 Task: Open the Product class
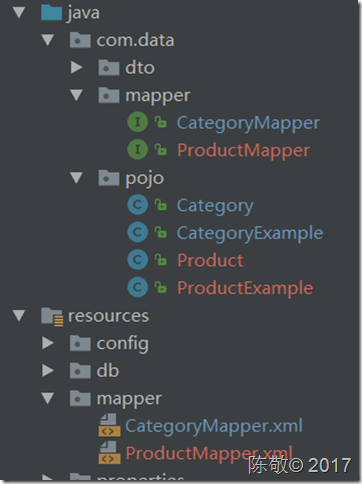tap(210, 260)
